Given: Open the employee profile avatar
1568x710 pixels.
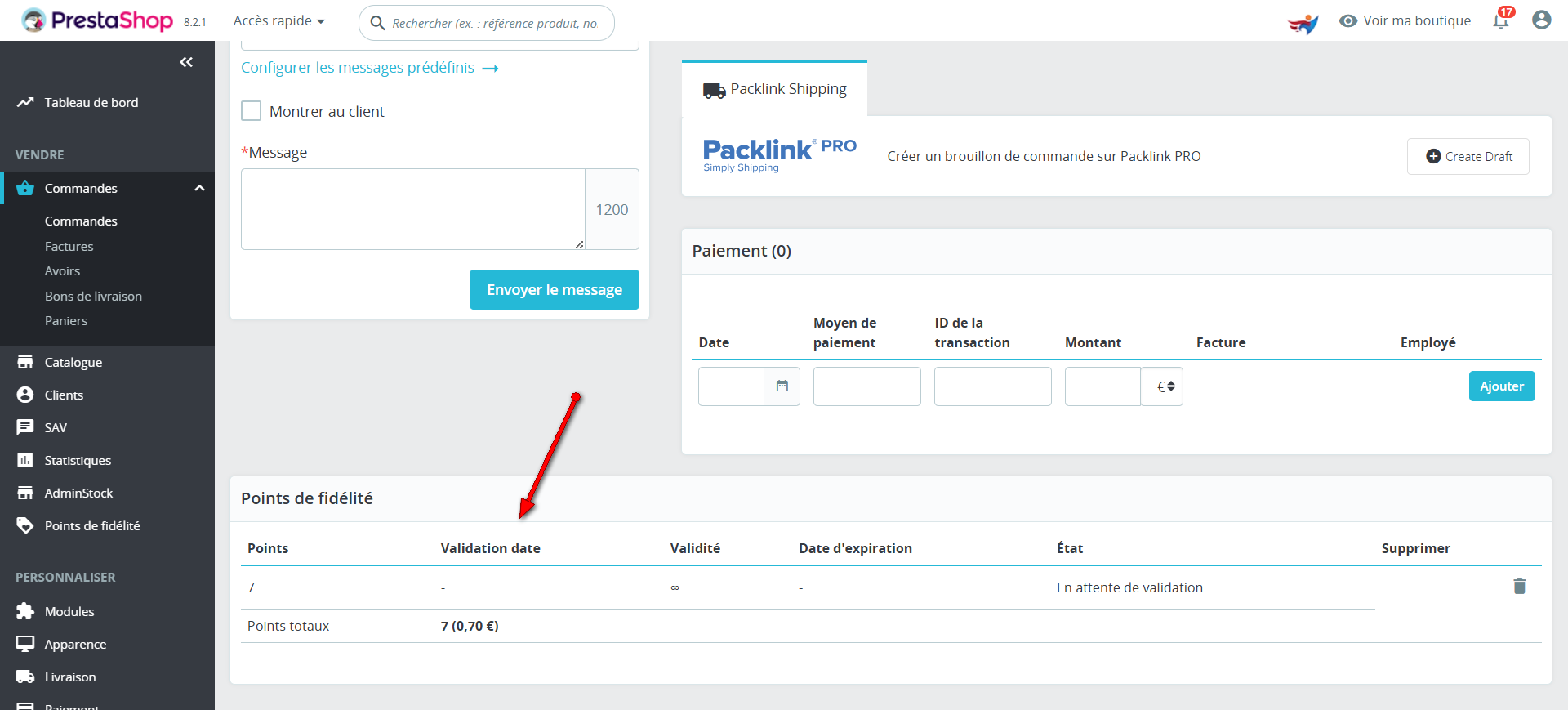Looking at the screenshot, I should click(x=1541, y=20).
